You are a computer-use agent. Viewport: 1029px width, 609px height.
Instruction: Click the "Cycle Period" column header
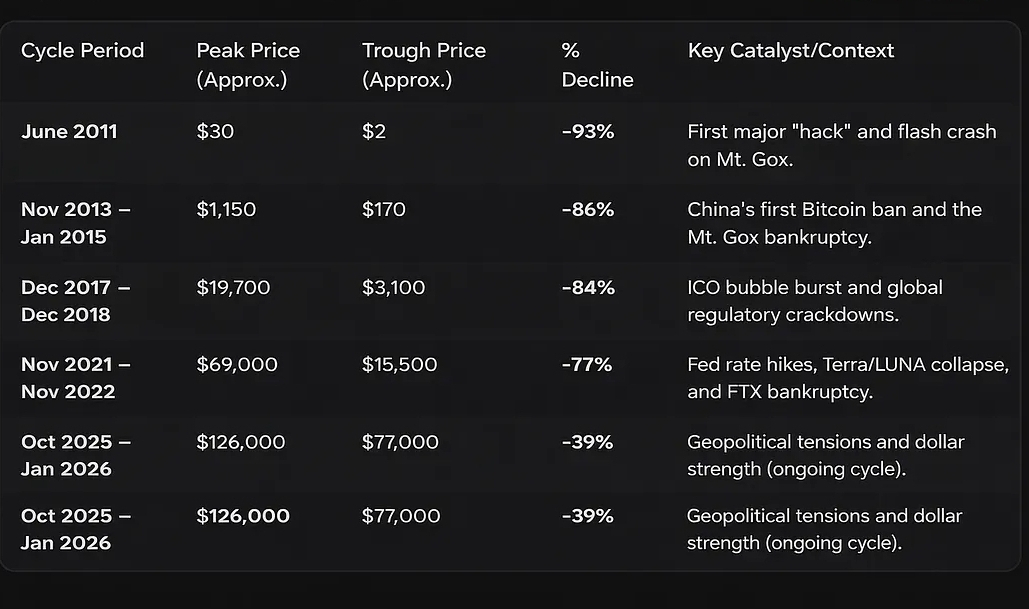pos(83,51)
